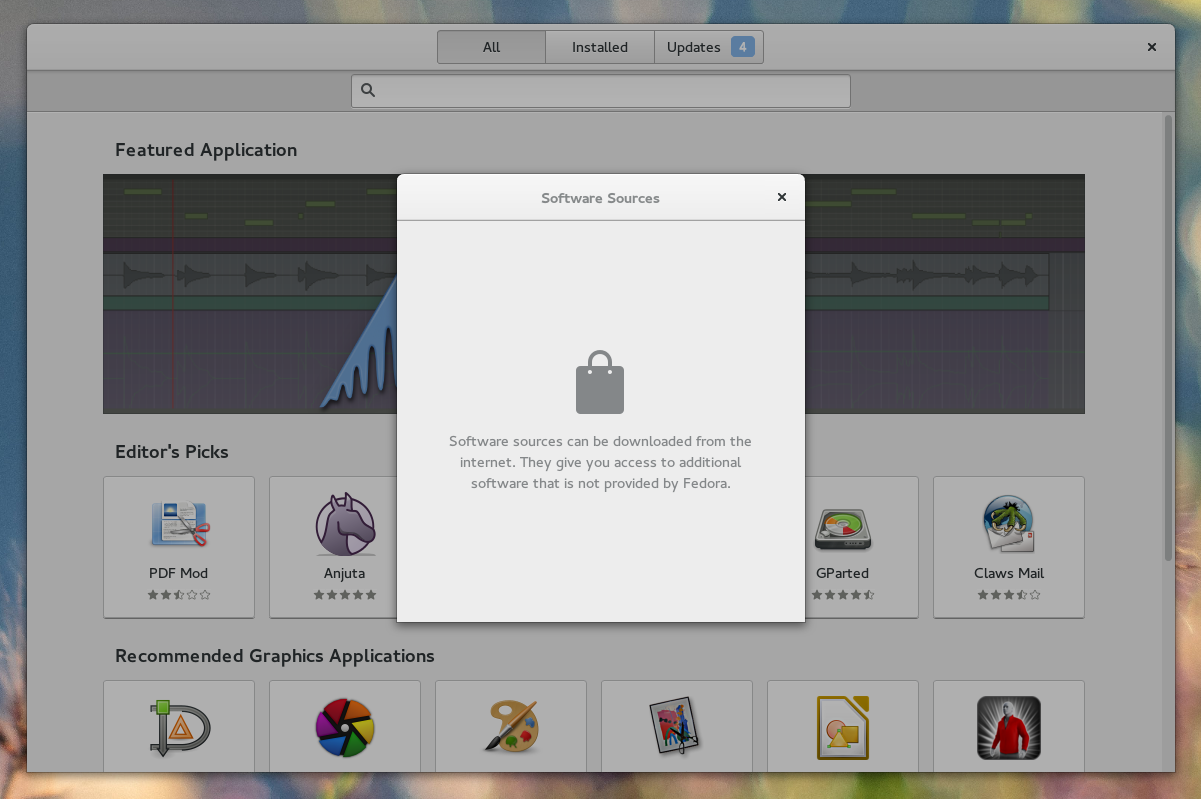Image resolution: width=1201 pixels, height=799 pixels.
Task: Click the Claws Mail label
Action: (1009, 573)
